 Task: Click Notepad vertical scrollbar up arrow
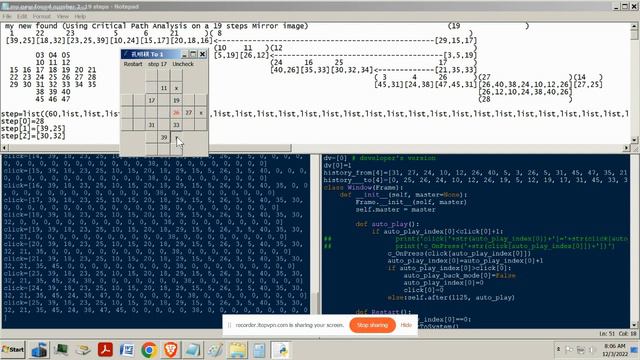[635, 27]
